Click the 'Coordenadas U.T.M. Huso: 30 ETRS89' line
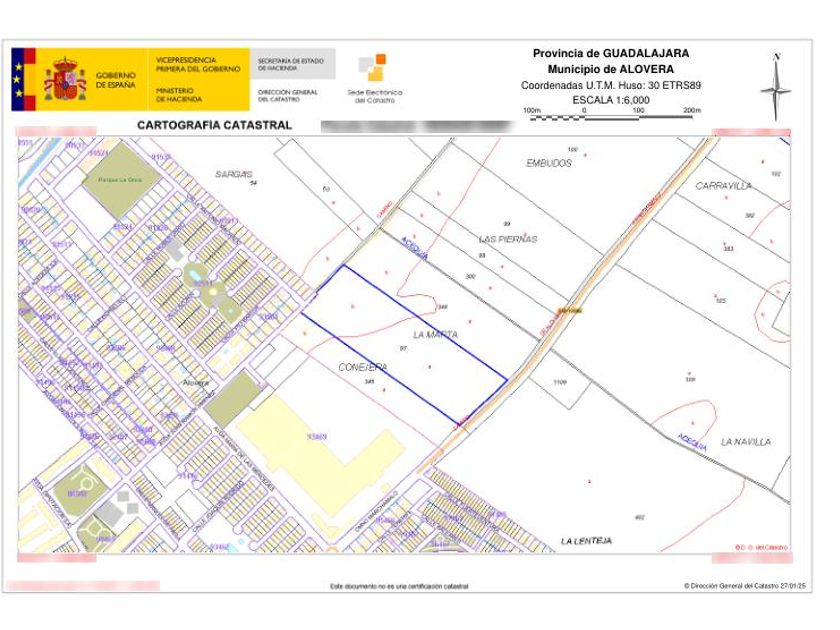 (611, 85)
